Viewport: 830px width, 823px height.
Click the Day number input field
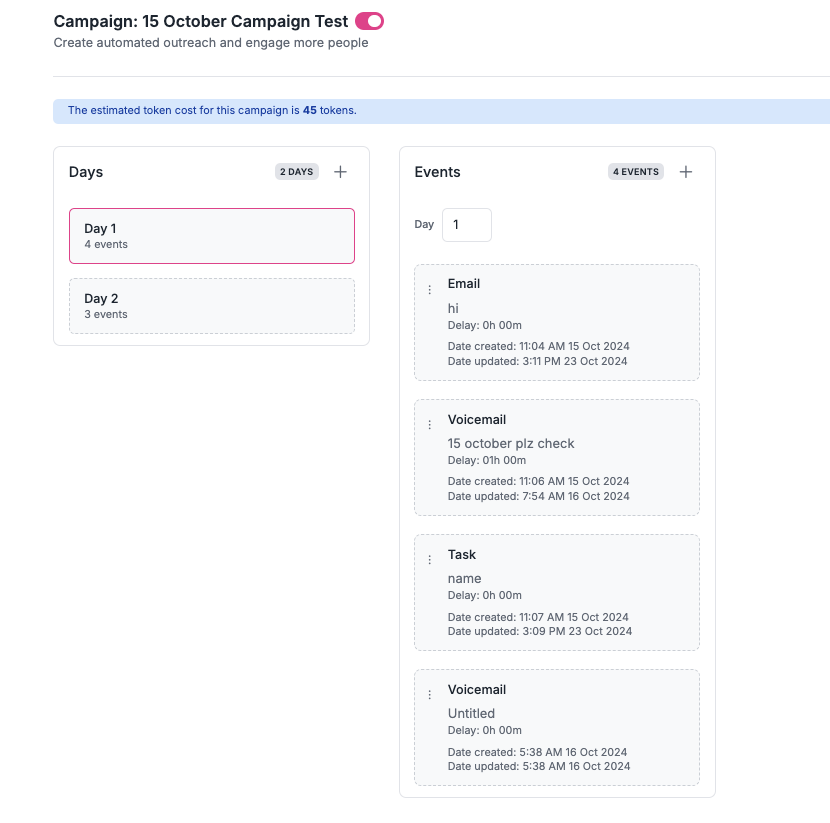pos(467,225)
